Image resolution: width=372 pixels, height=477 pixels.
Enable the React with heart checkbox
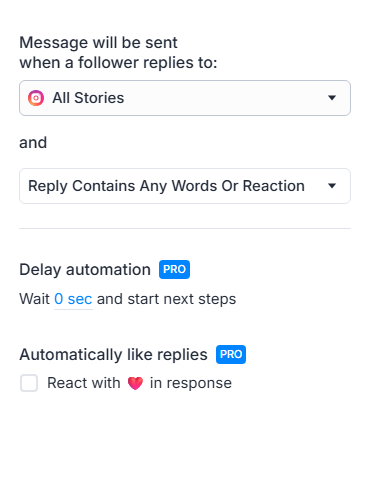pyautogui.click(x=29, y=383)
